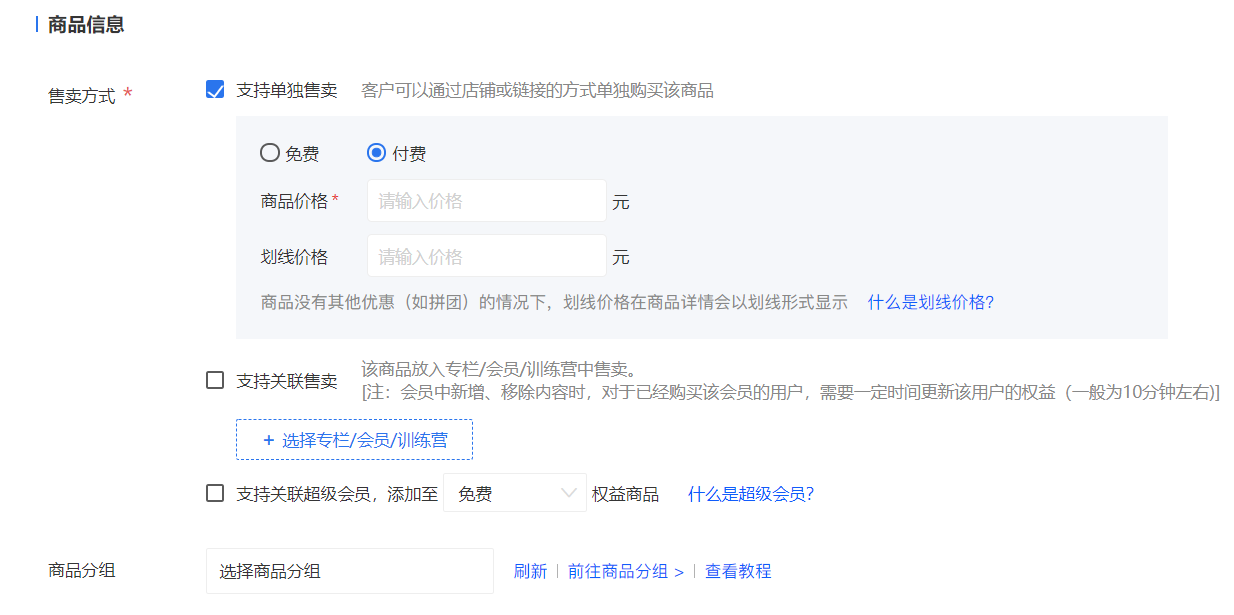Open the 什么是划线价格? help link
The width and height of the screenshot is (1234, 615).
930,302
